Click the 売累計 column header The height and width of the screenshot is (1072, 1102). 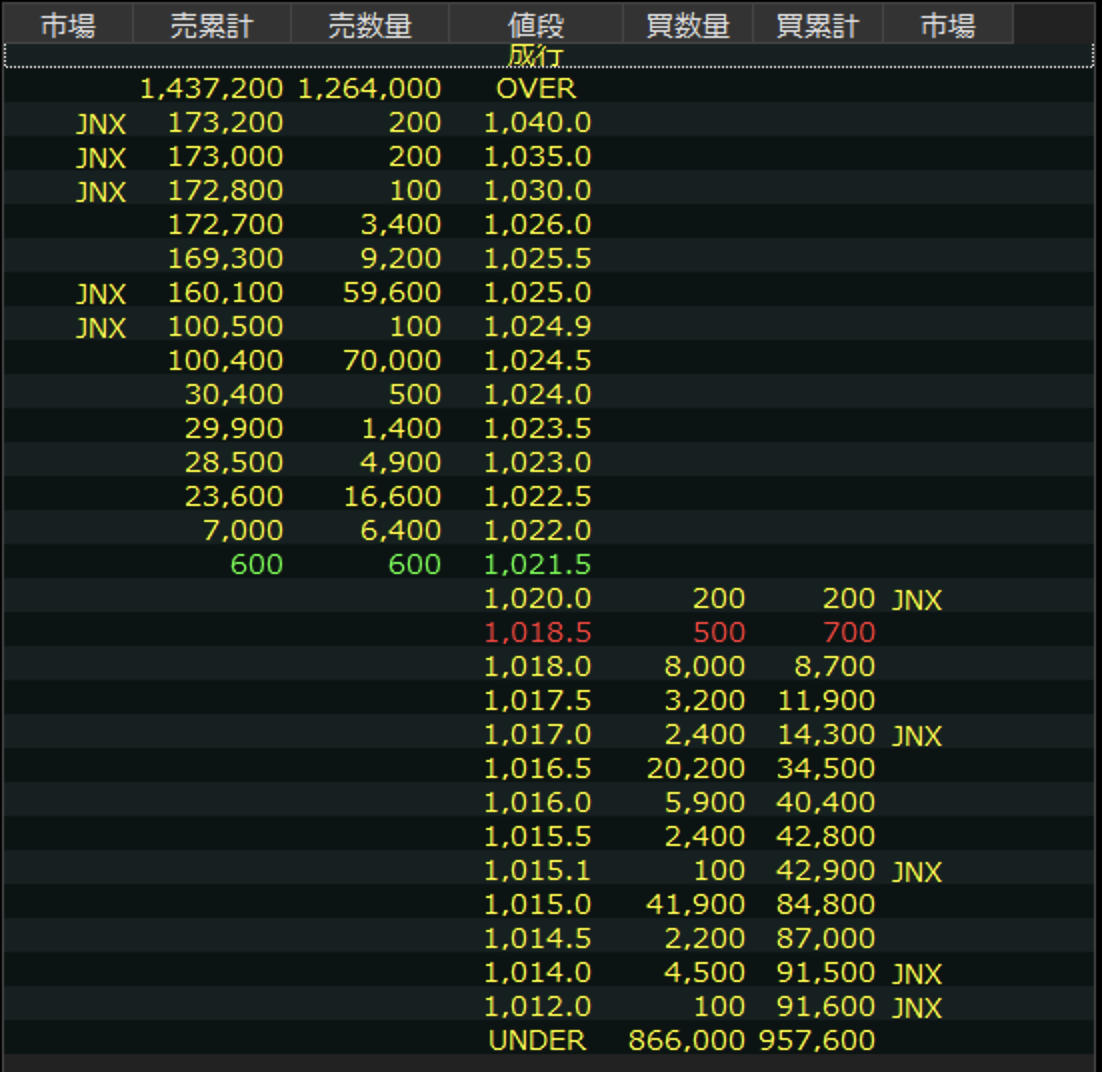[211, 26]
